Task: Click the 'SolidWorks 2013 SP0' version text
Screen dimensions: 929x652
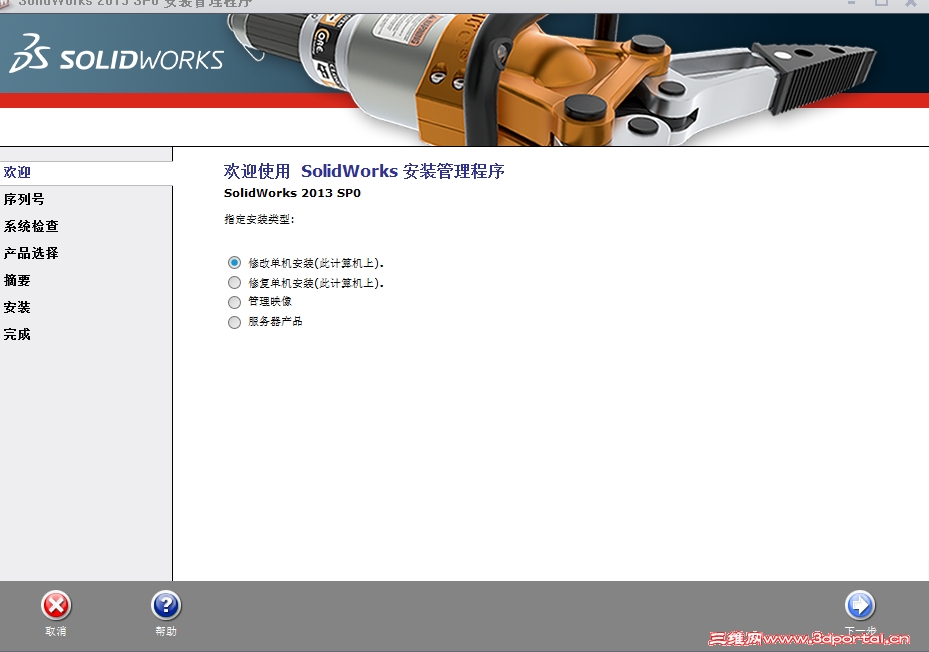Action: (292, 193)
